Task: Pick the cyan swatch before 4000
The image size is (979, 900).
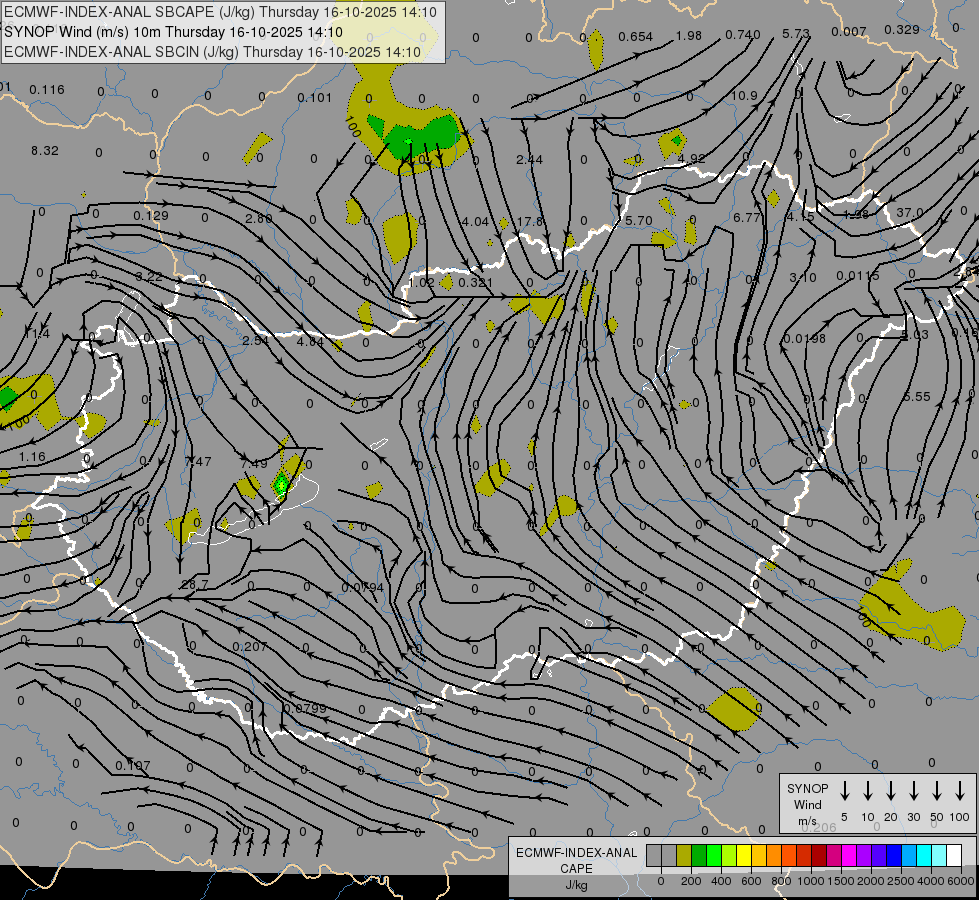Action: click(x=923, y=855)
